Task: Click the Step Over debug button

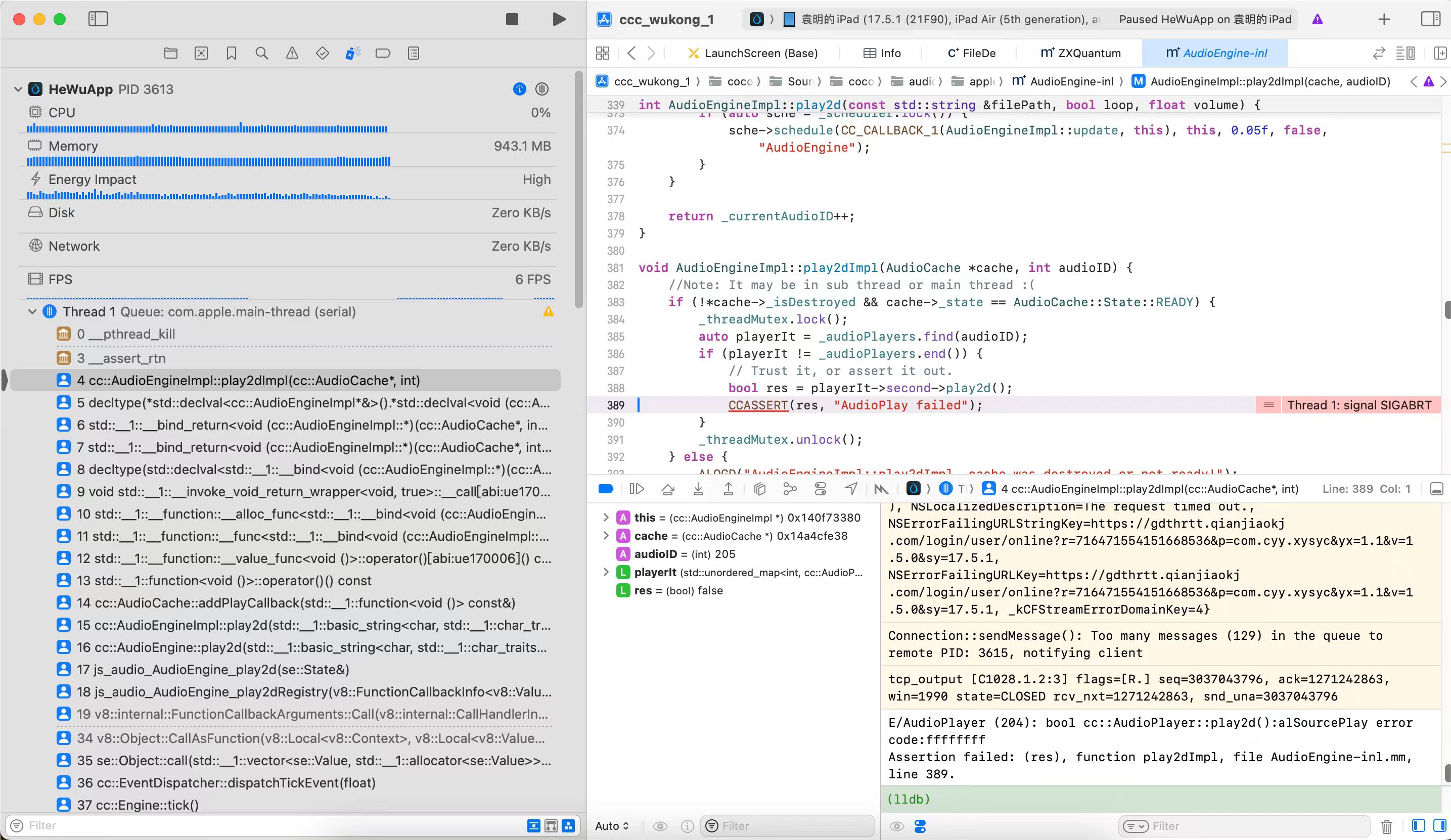Action: click(668, 489)
